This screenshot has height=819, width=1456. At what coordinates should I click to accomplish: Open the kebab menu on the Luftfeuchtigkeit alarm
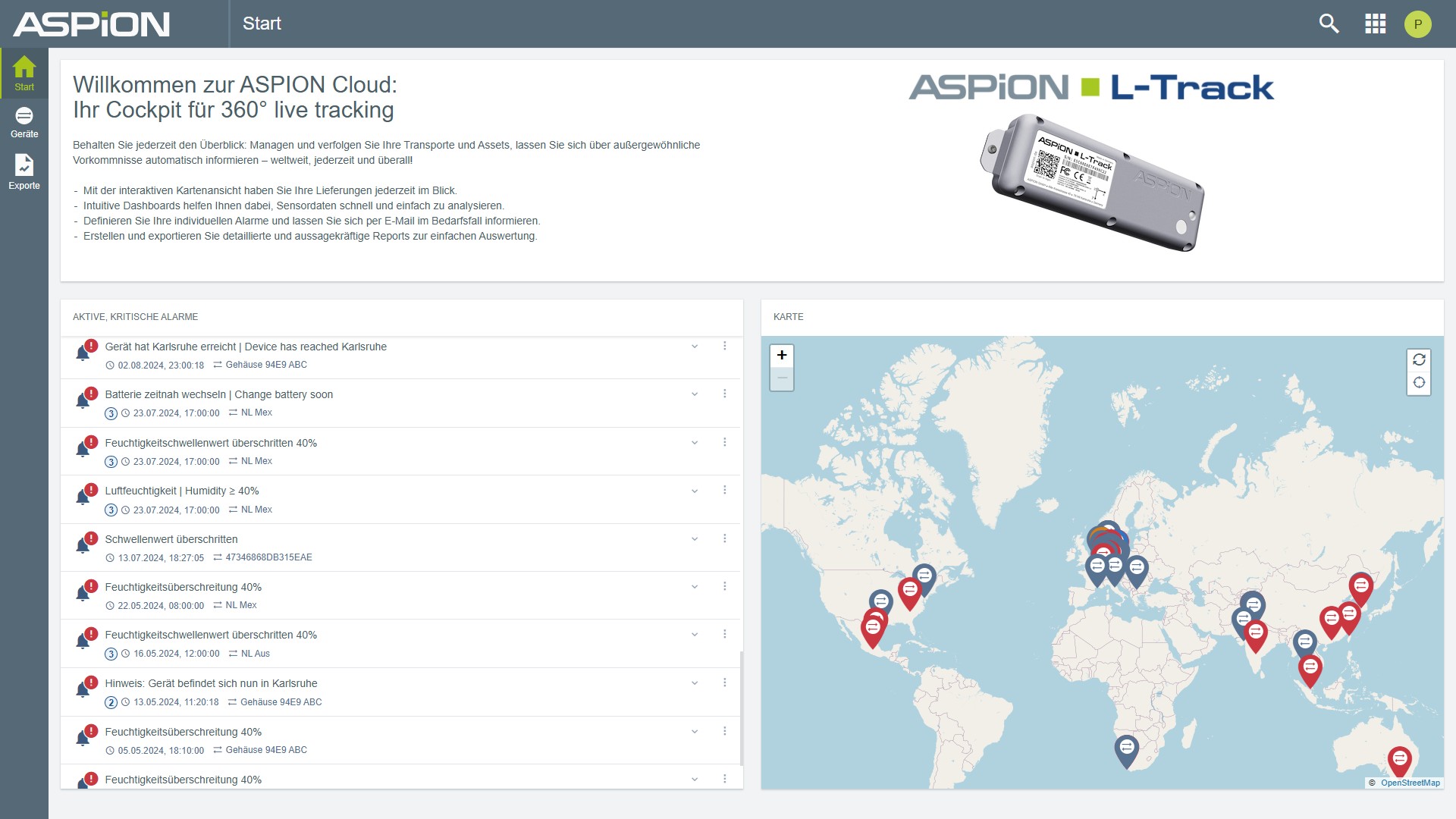(725, 491)
